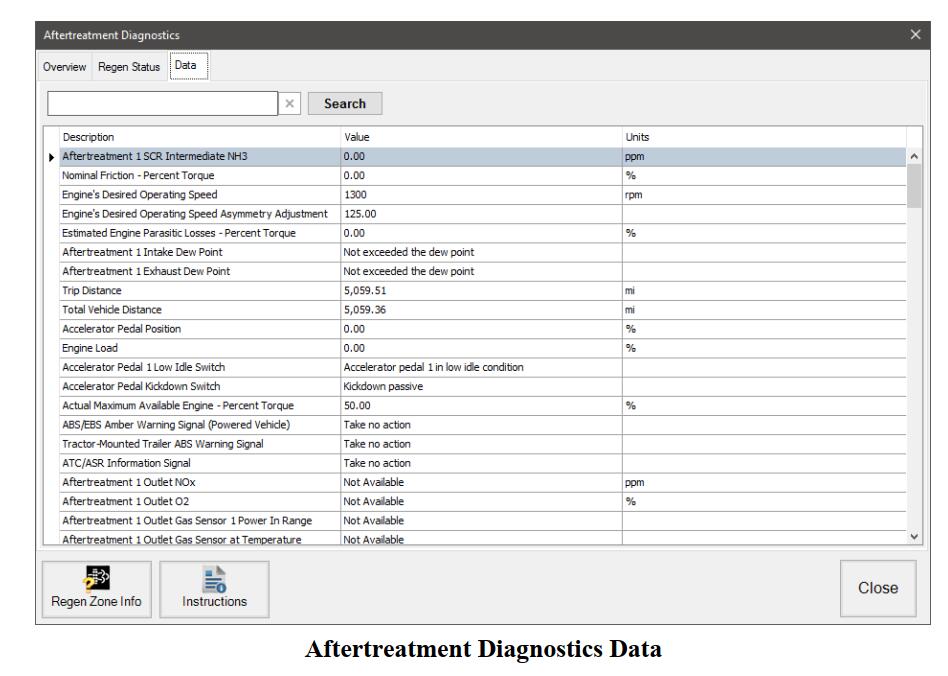Close the Aftertreatment Diagnostics window
Viewport: 948px width, 676px height.
tap(915, 34)
